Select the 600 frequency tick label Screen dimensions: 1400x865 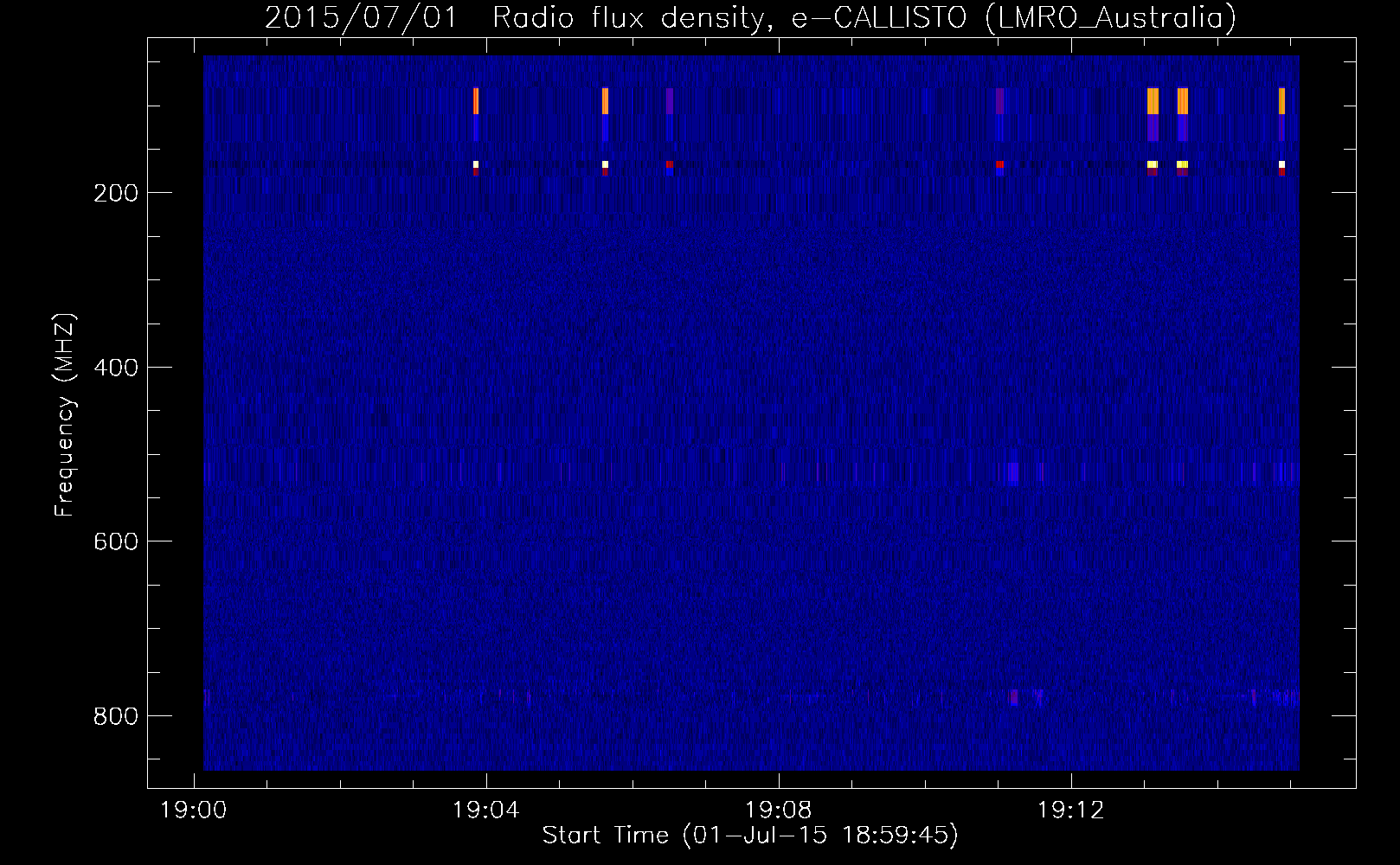116,541
